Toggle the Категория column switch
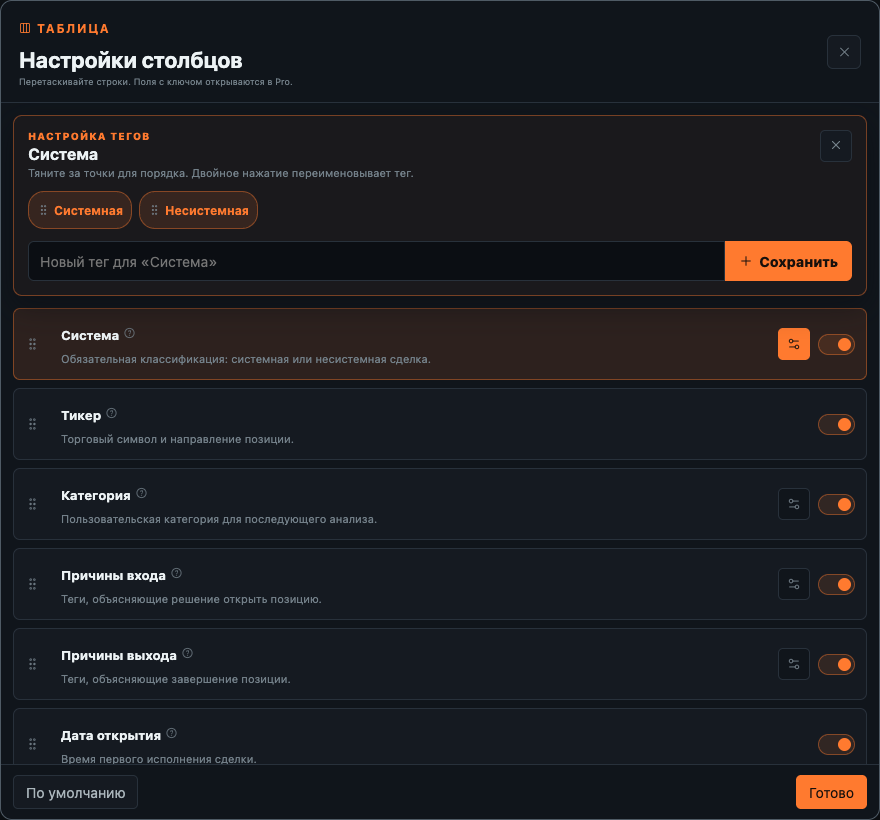Viewport: 880px width, 820px height. click(x=836, y=505)
